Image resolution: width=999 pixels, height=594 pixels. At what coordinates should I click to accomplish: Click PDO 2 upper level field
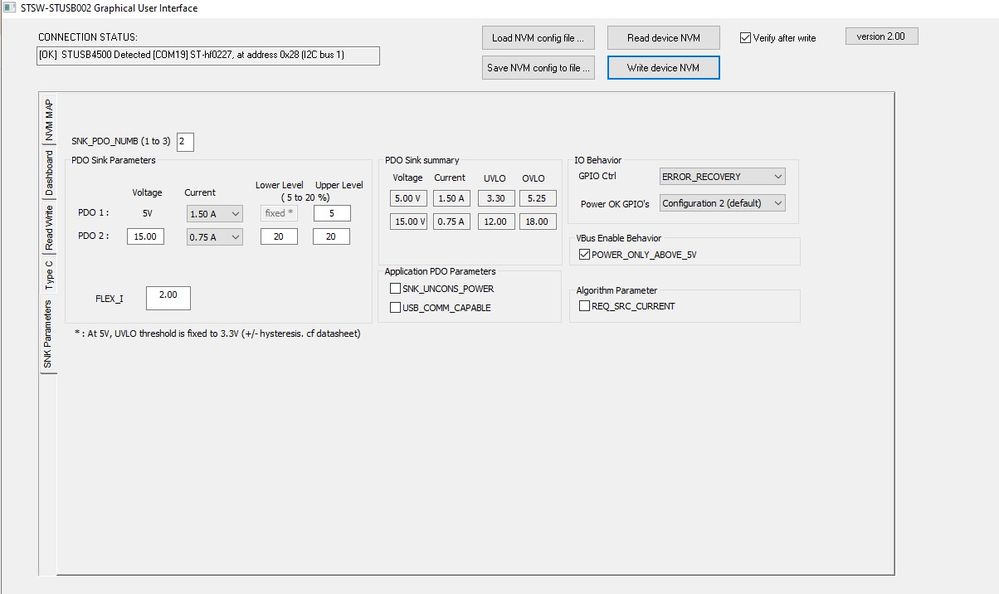pyautogui.click(x=331, y=236)
